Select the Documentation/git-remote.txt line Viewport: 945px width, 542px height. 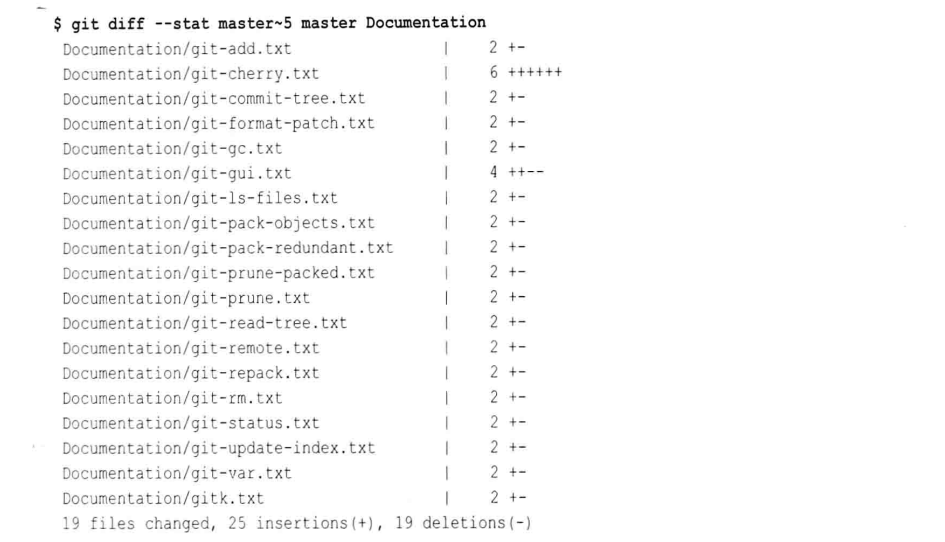294,348
